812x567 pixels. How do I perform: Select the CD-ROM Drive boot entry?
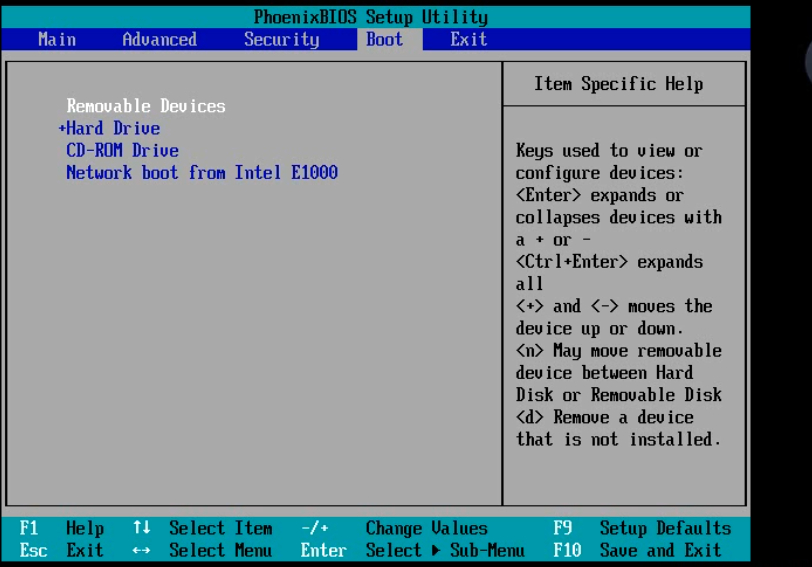pyautogui.click(x=122, y=150)
